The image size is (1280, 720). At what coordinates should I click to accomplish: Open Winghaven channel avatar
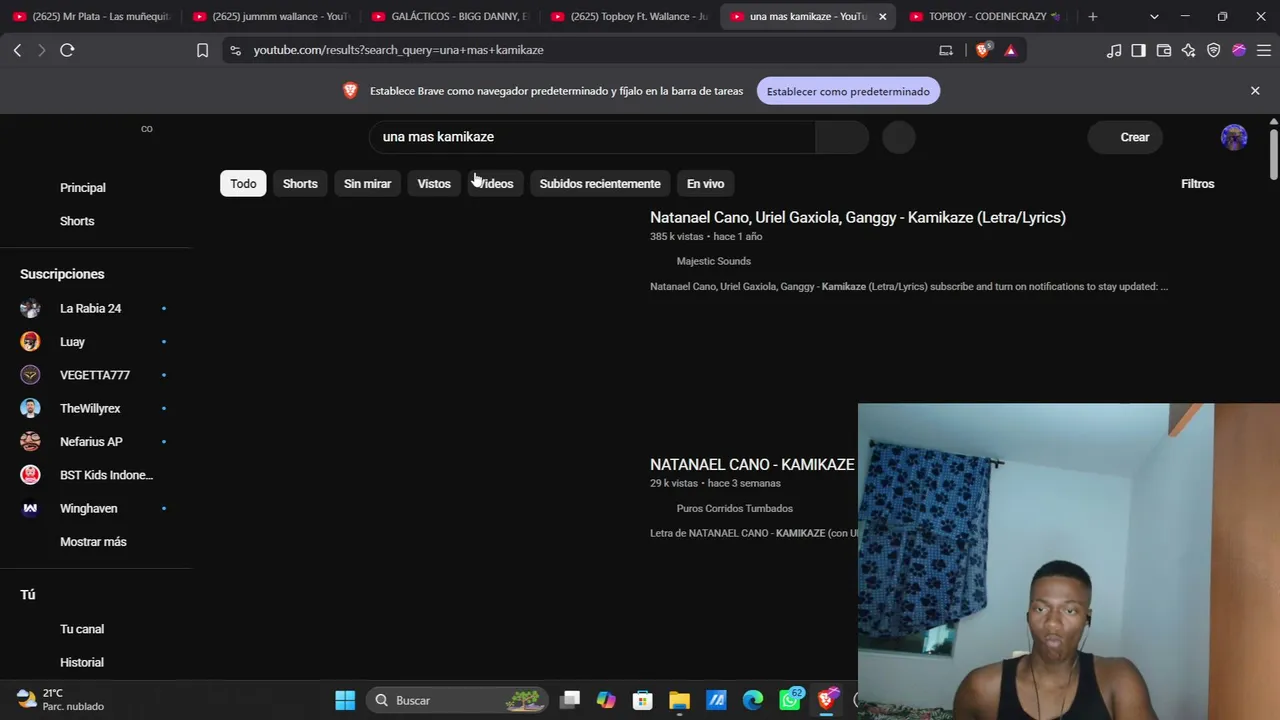point(30,508)
